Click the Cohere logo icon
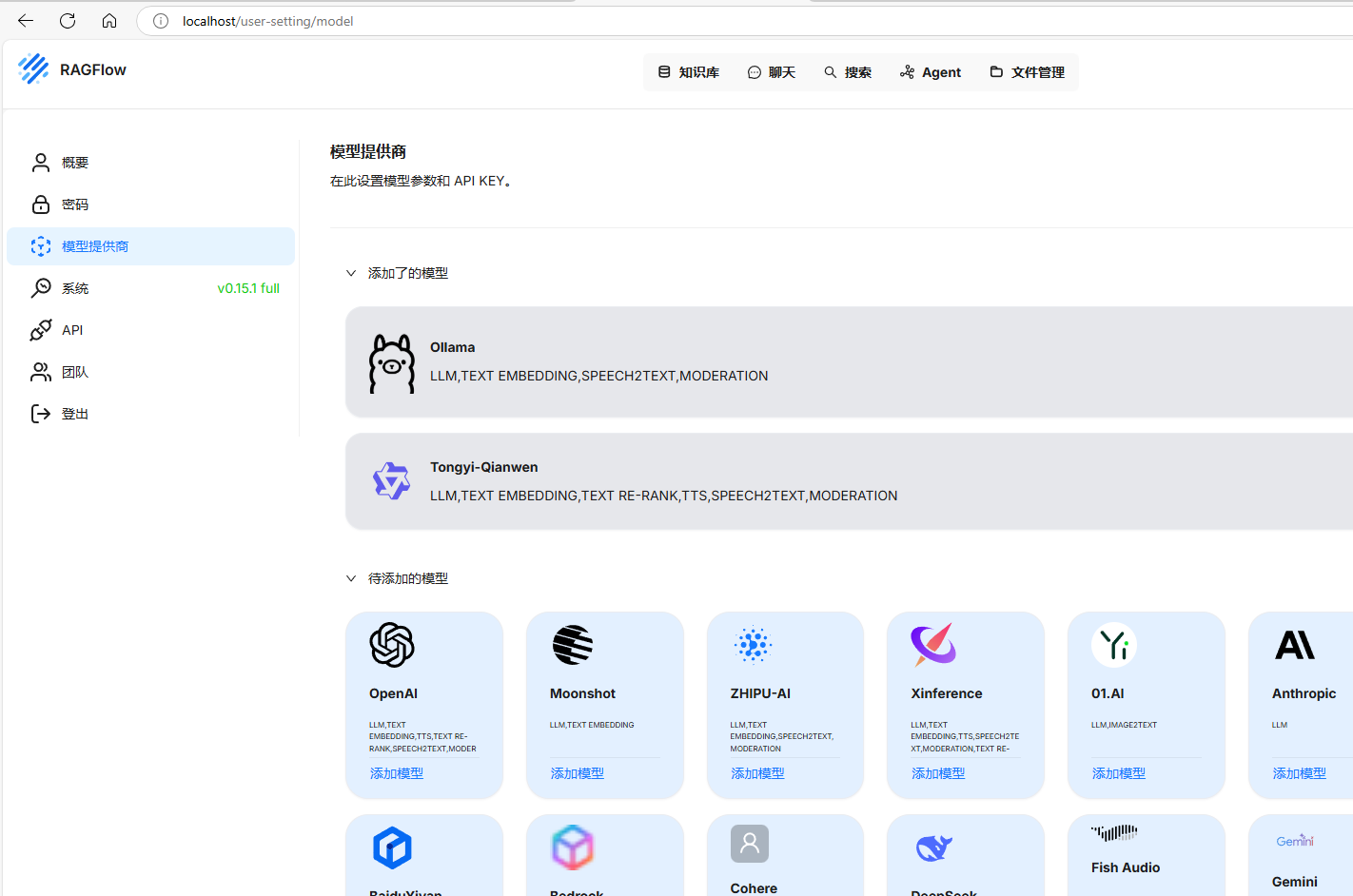1353x896 pixels. (750, 844)
